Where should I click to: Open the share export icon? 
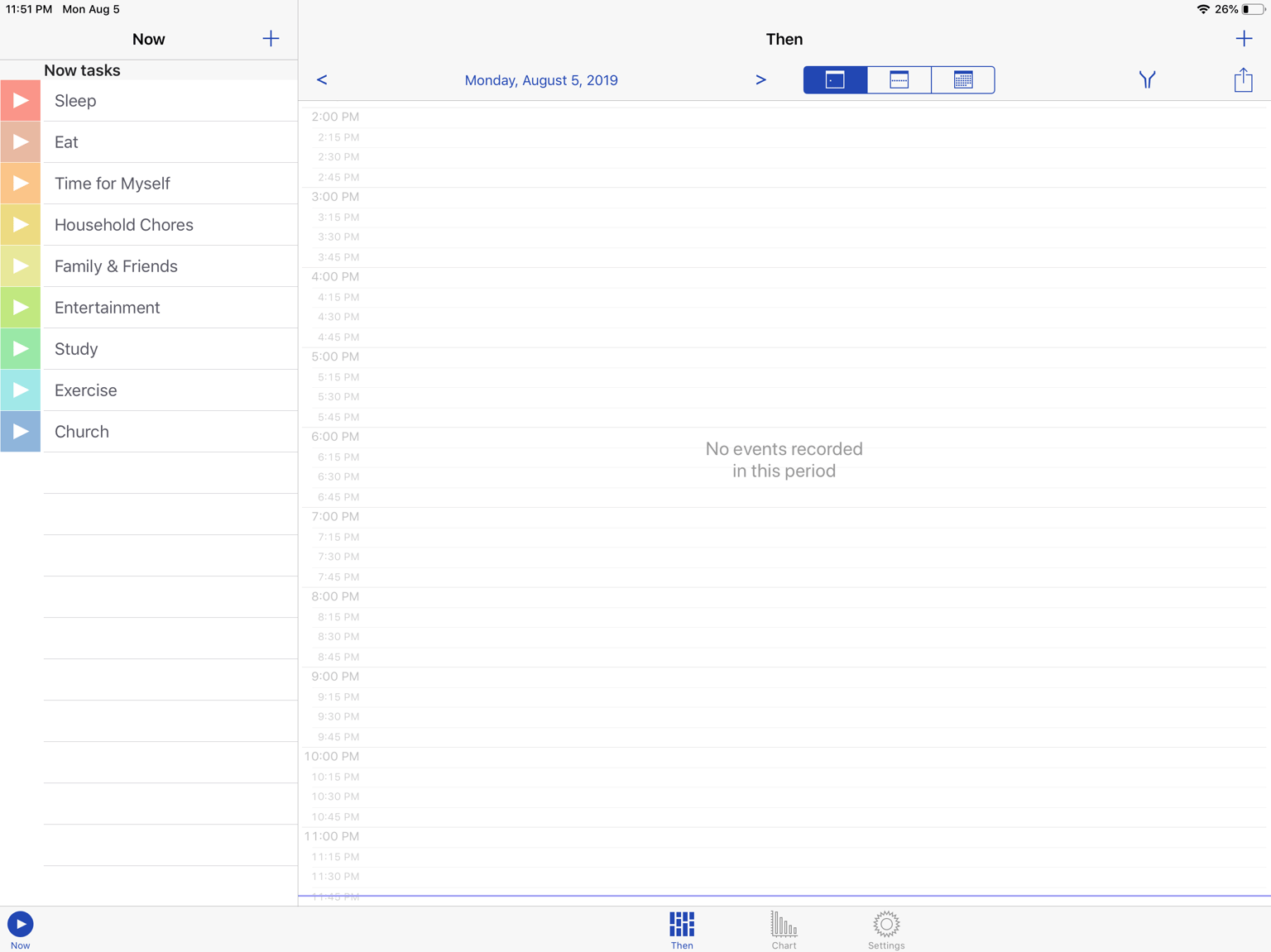[x=1243, y=79]
